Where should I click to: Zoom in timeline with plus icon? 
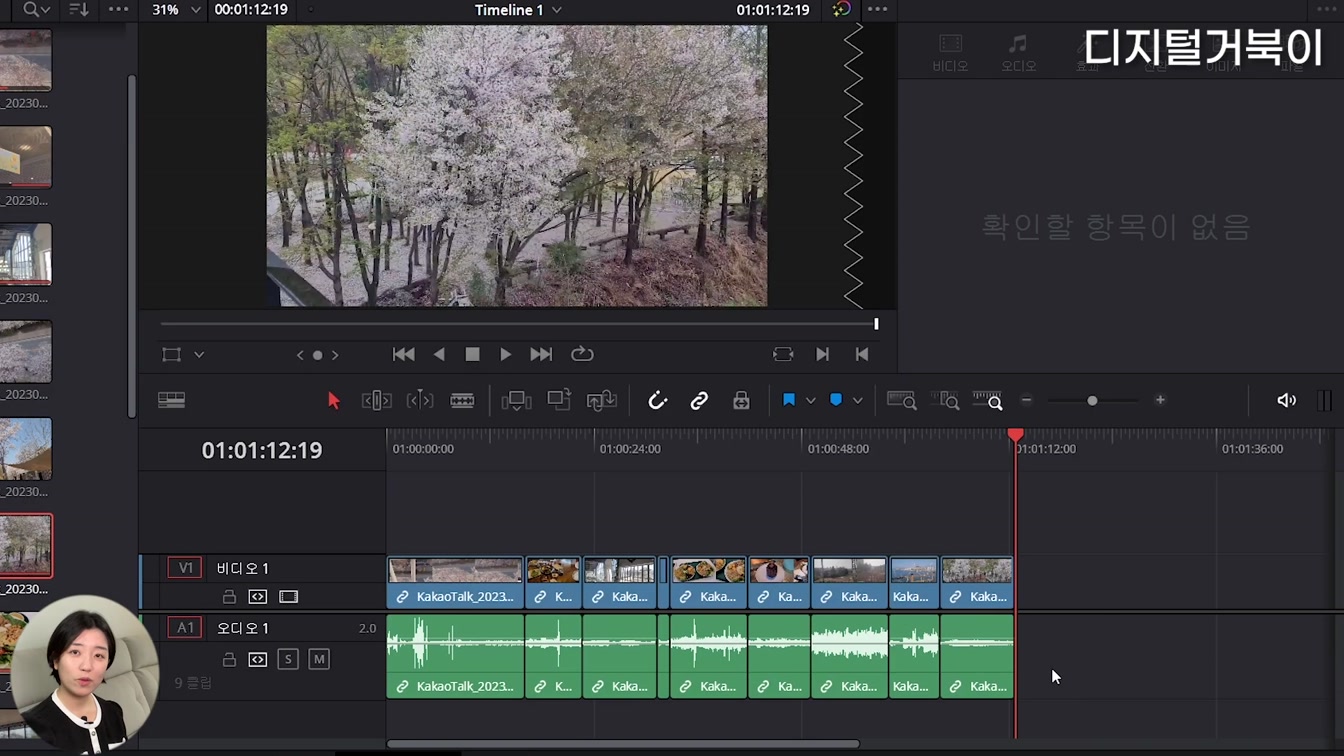click(1160, 400)
